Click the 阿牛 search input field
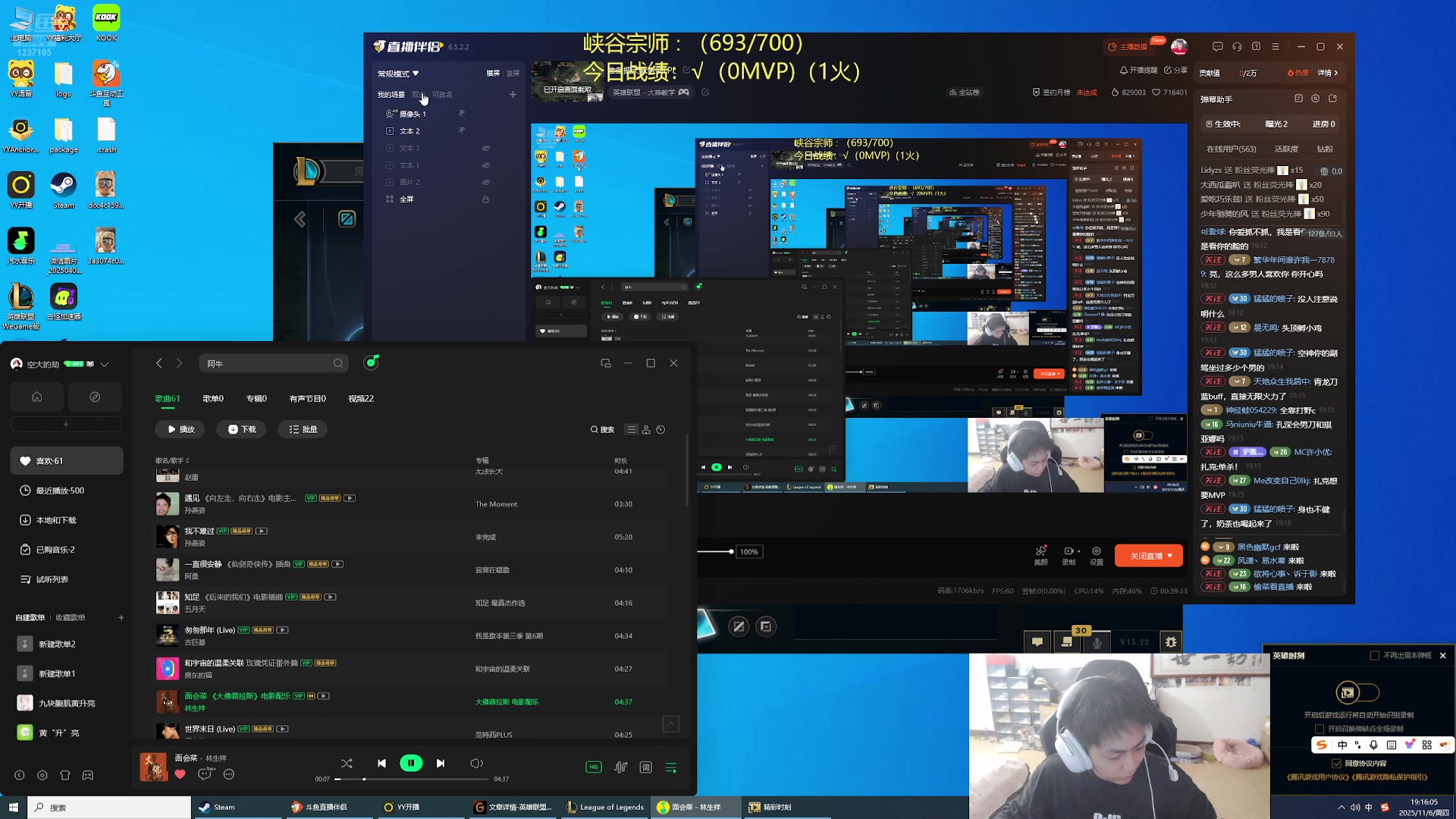This screenshot has width=1456, height=819. tap(273, 363)
